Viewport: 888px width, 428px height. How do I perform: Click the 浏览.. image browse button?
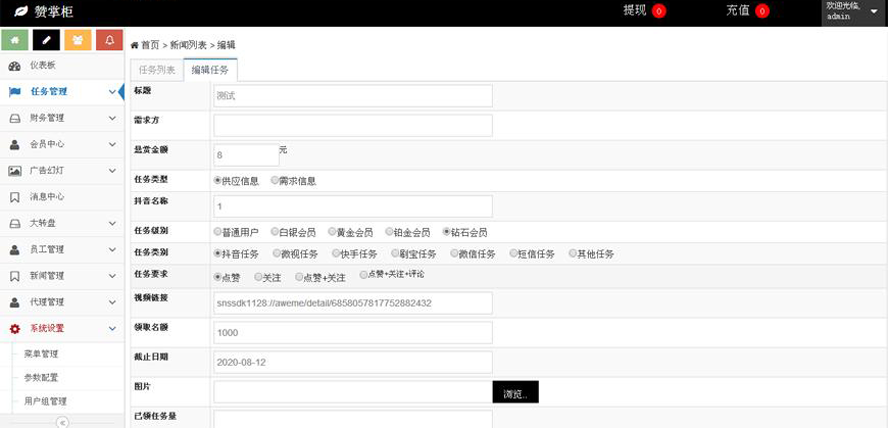(515, 392)
